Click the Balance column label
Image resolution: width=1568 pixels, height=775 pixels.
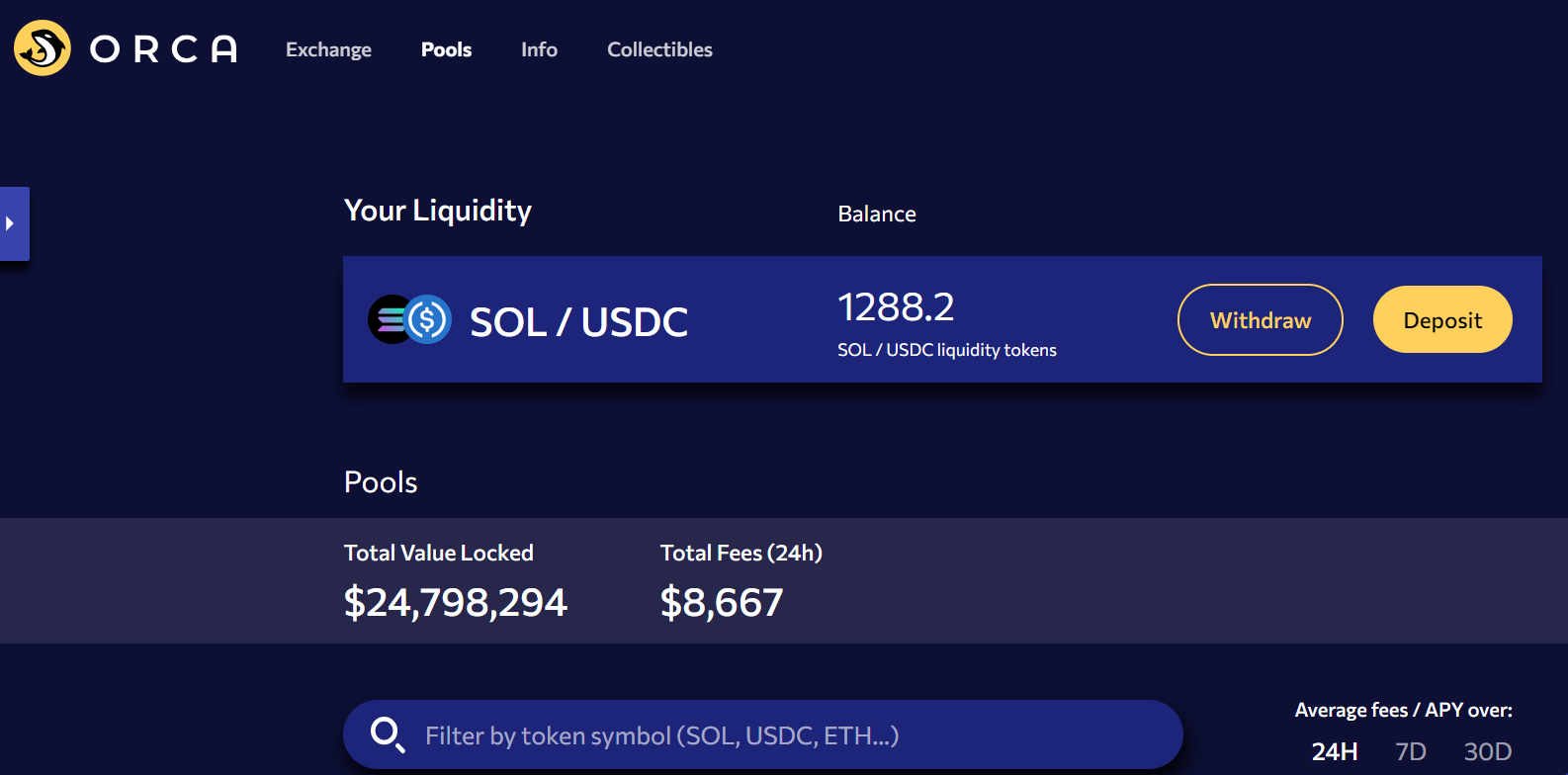pyautogui.click(x=877, y=214)
